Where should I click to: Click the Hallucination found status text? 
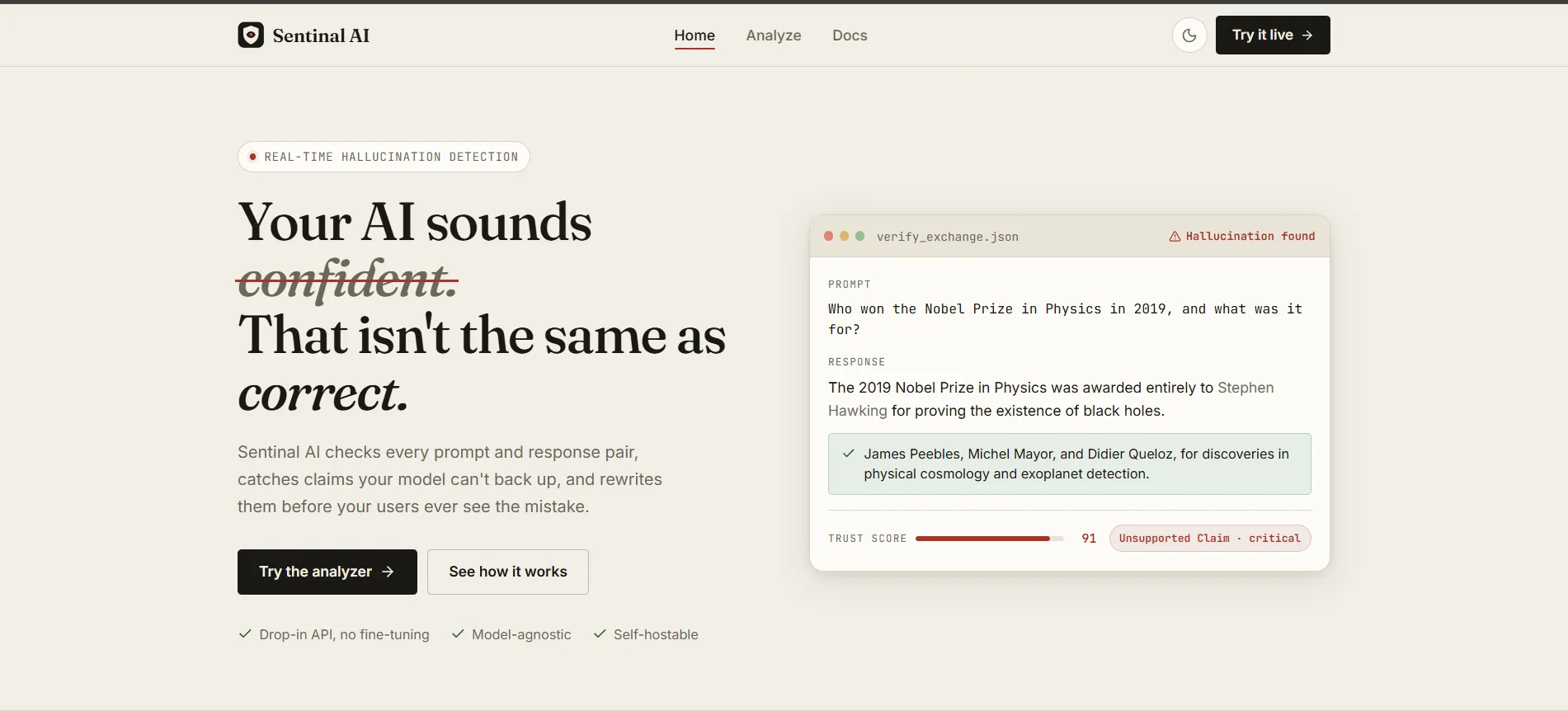tap(1250, 236)
